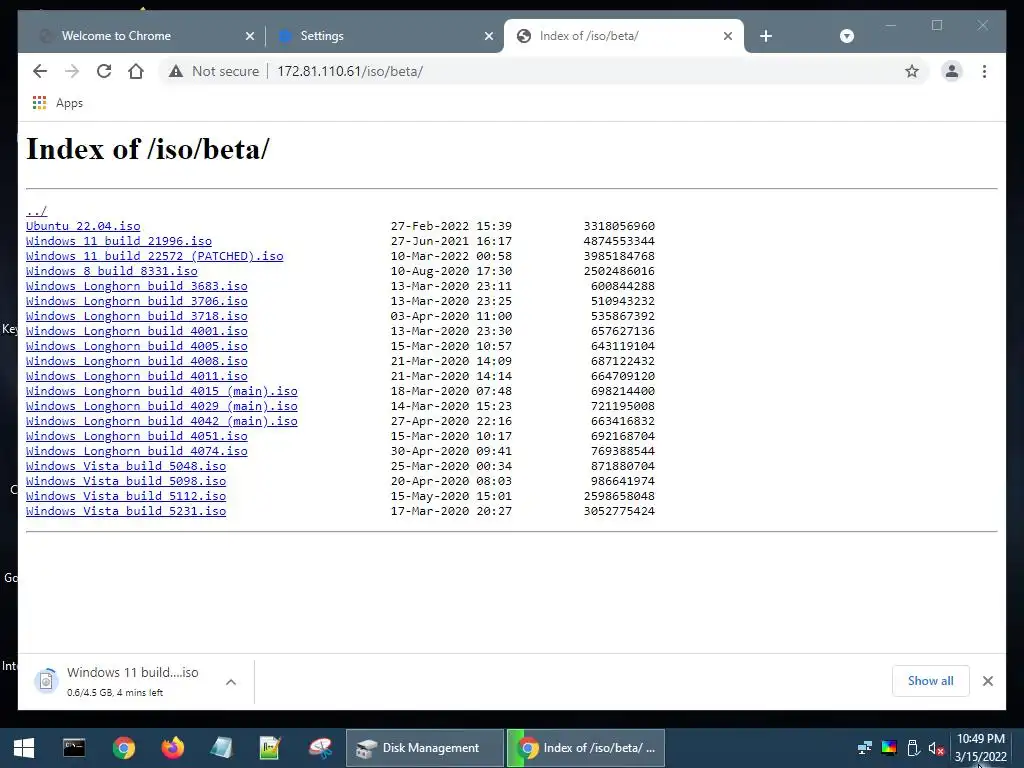Go back using the browser back arrow

(40, 71)
